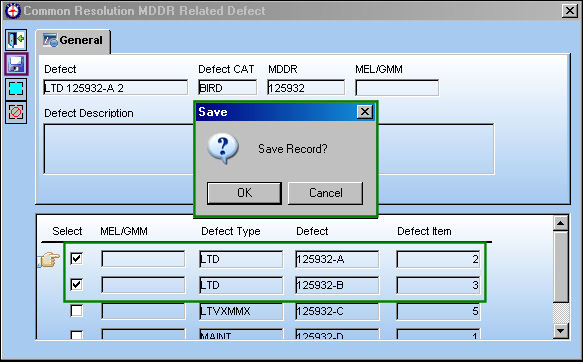Switch to the General tab
The image size is (583, 362).
[73, 41]
